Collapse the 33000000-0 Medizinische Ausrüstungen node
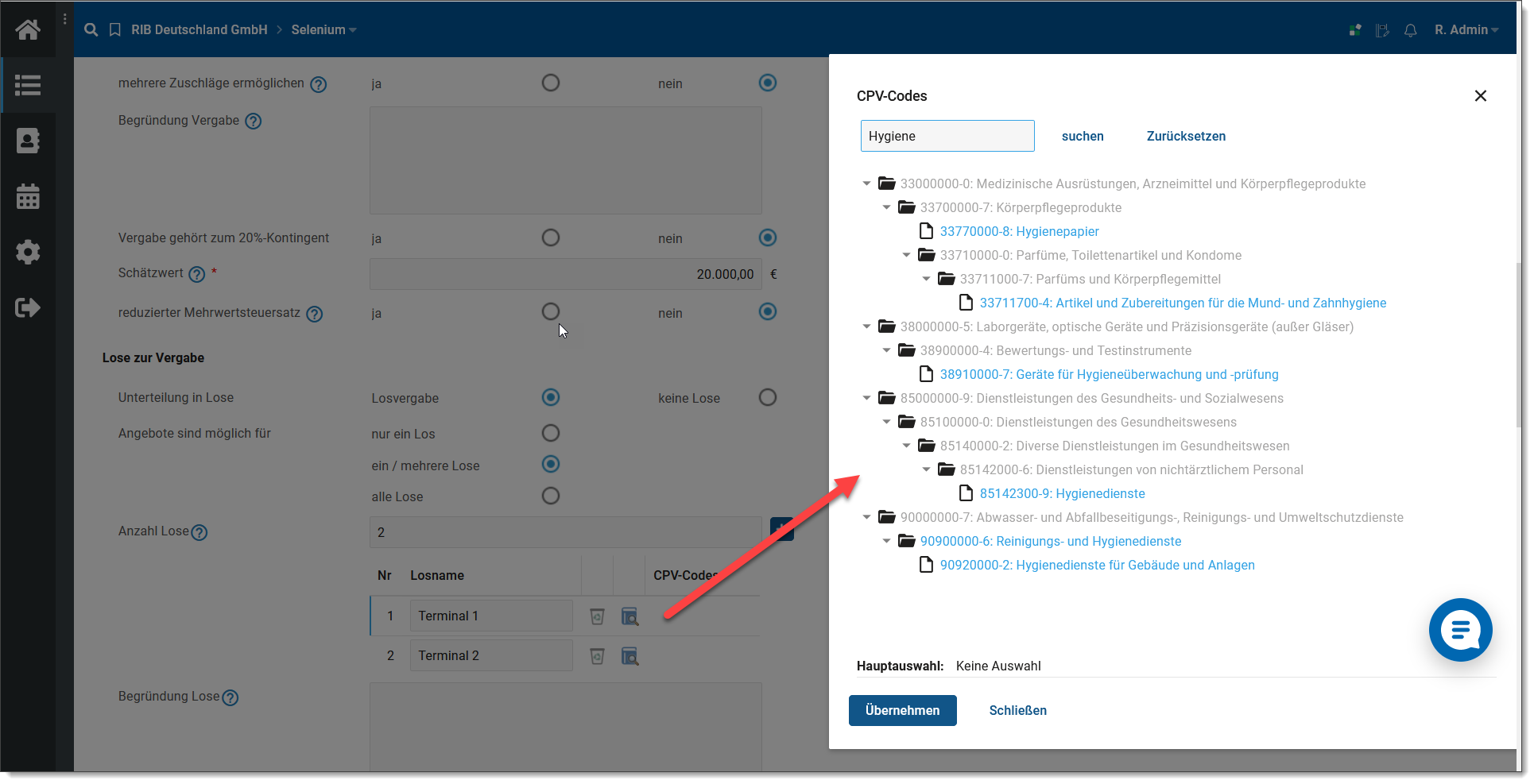1534x784 pixels. point(866,183)
